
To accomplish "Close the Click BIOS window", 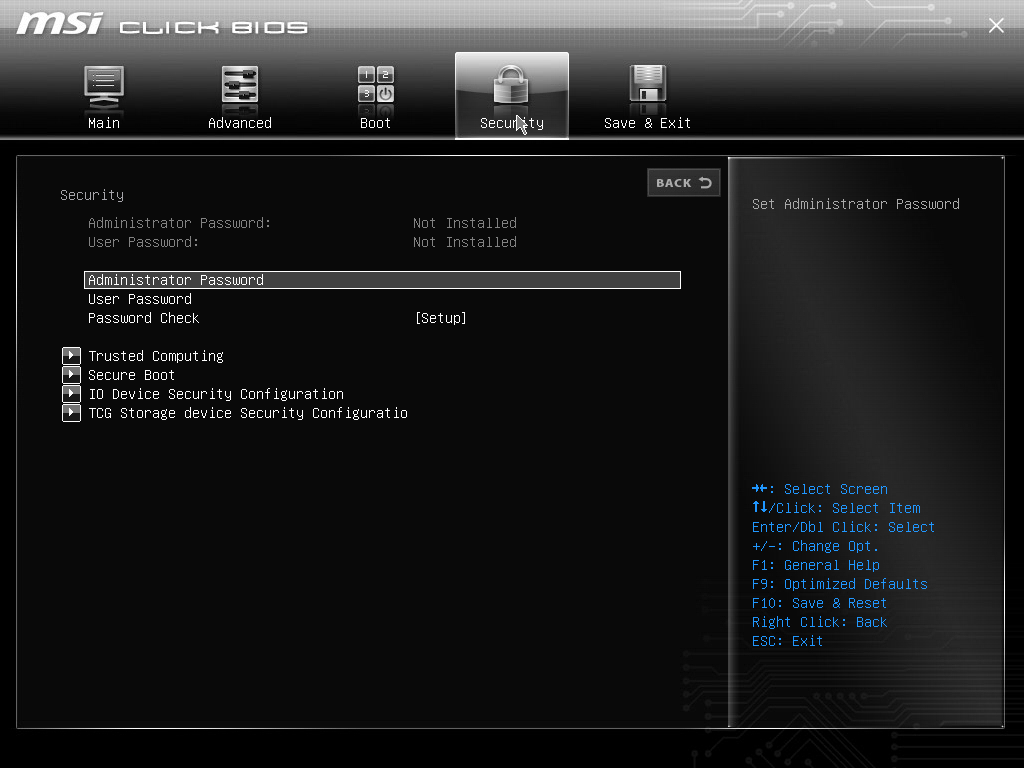I will pyautogui.click(x=996, y=25).
